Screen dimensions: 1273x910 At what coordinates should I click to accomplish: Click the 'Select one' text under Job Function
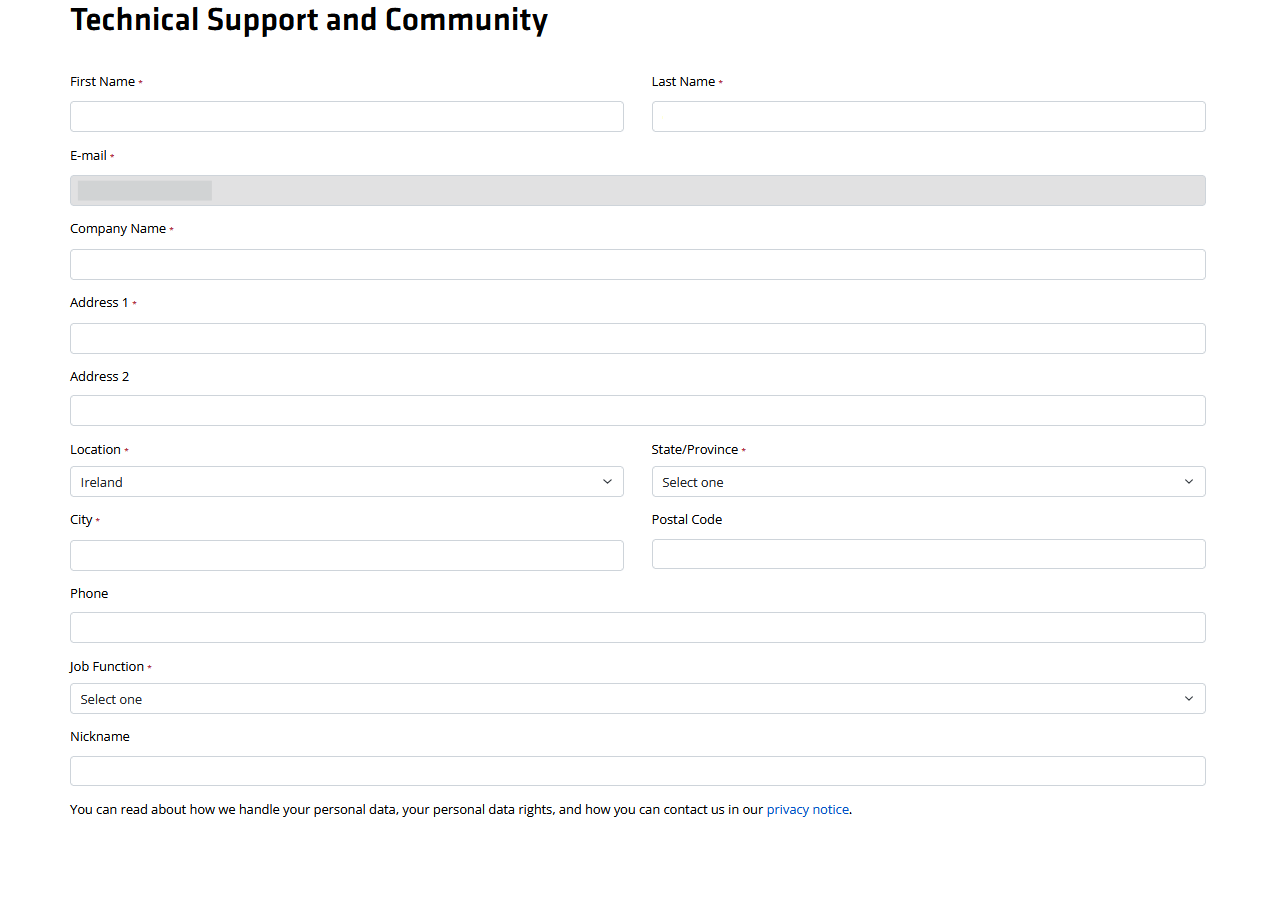click(111, 698)
